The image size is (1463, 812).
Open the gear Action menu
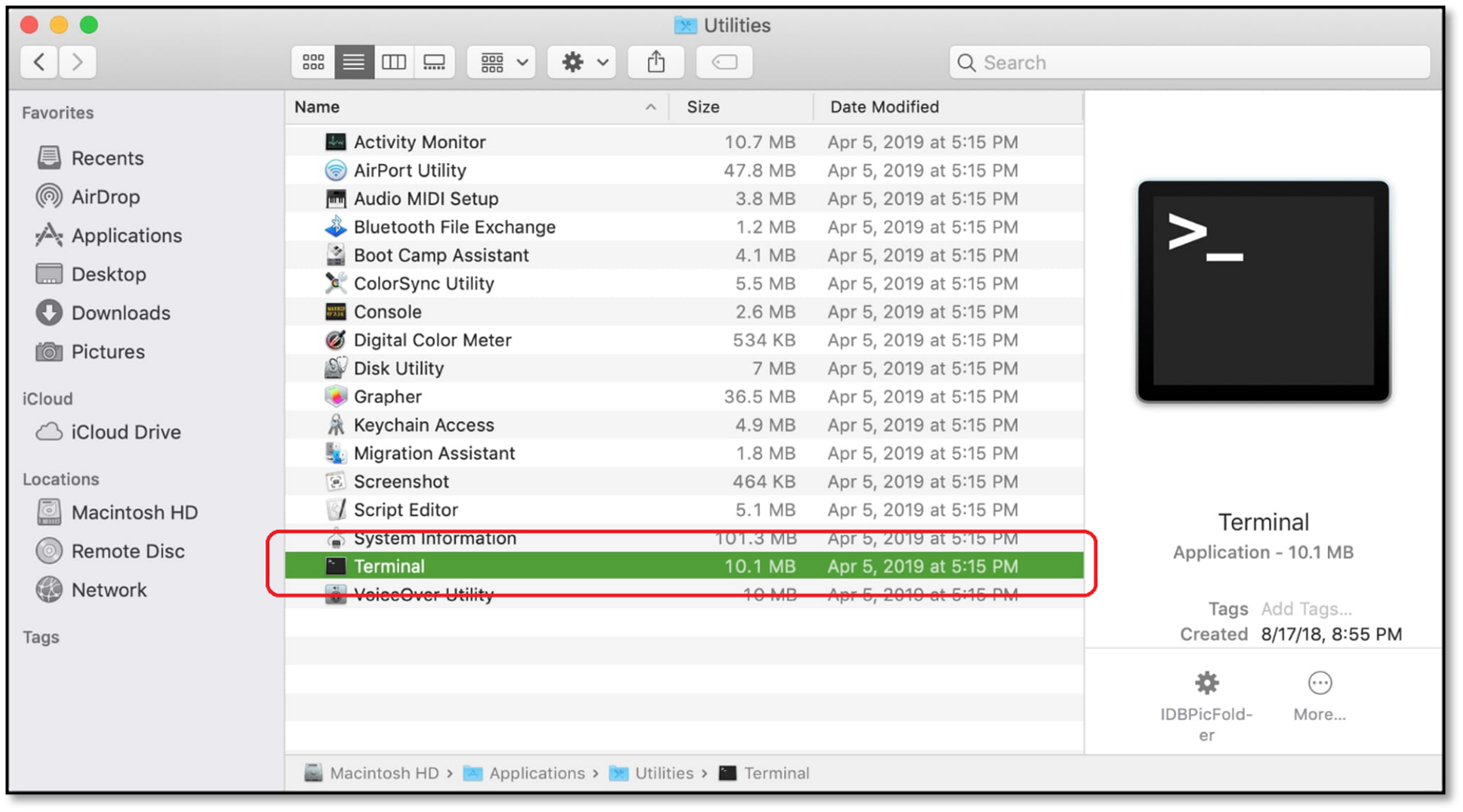(582, 62)
